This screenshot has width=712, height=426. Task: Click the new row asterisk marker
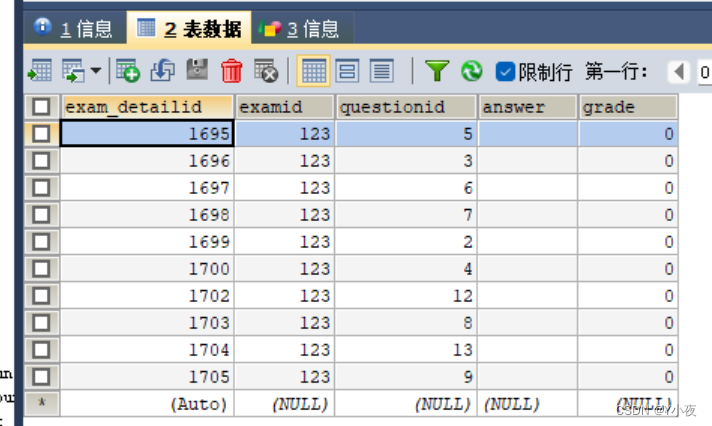tap(42, 404)
